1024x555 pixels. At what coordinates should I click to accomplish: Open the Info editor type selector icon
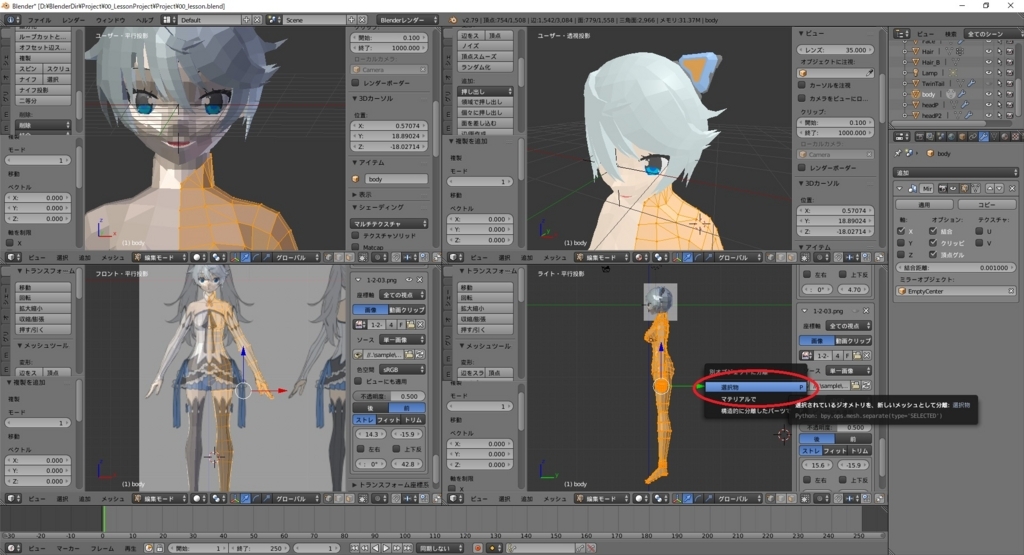[10, 20]
